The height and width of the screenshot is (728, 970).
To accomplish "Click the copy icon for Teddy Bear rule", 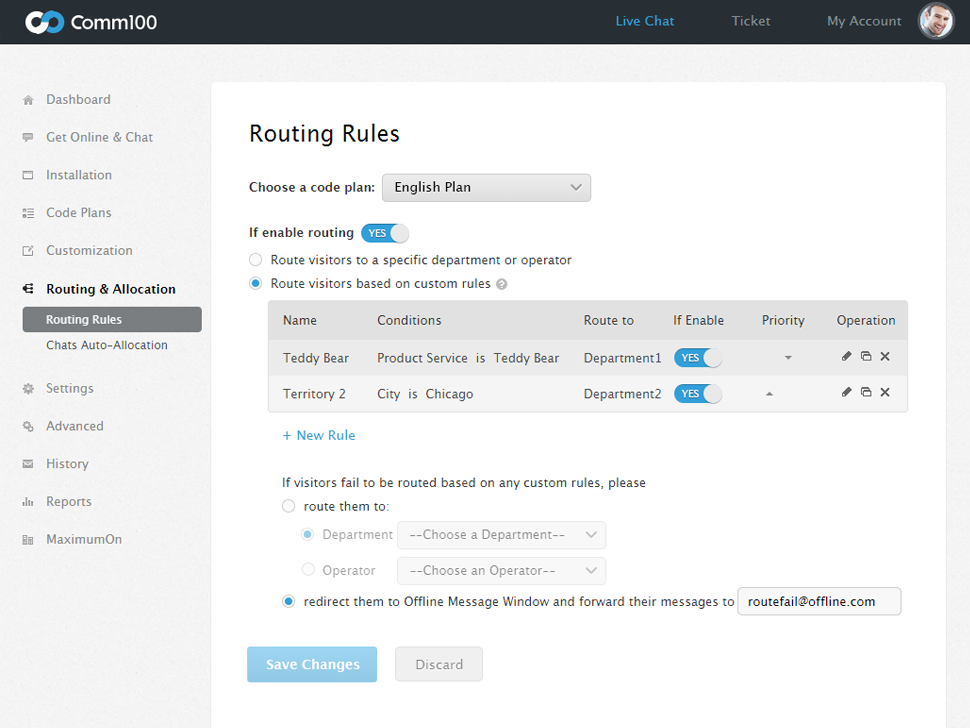I will click(866, 356).
